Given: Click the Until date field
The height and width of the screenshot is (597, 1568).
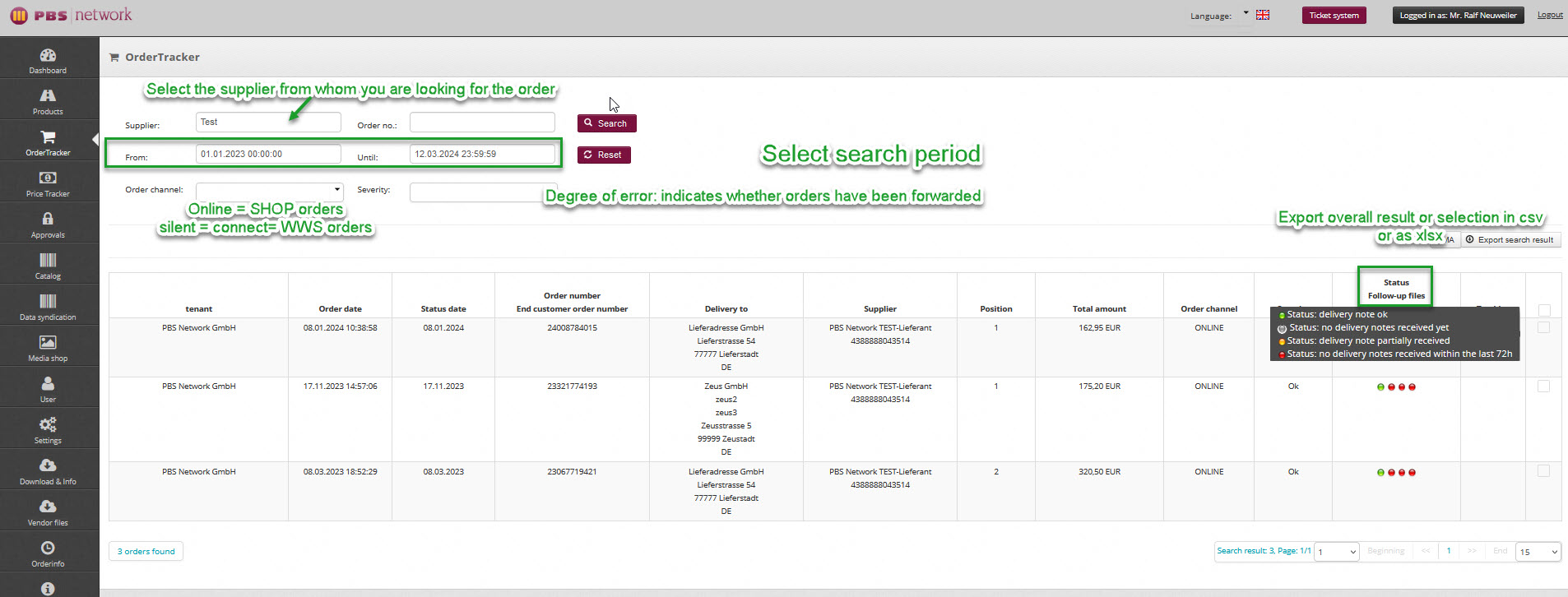Looking at the screenshot, I should point(482,154).
